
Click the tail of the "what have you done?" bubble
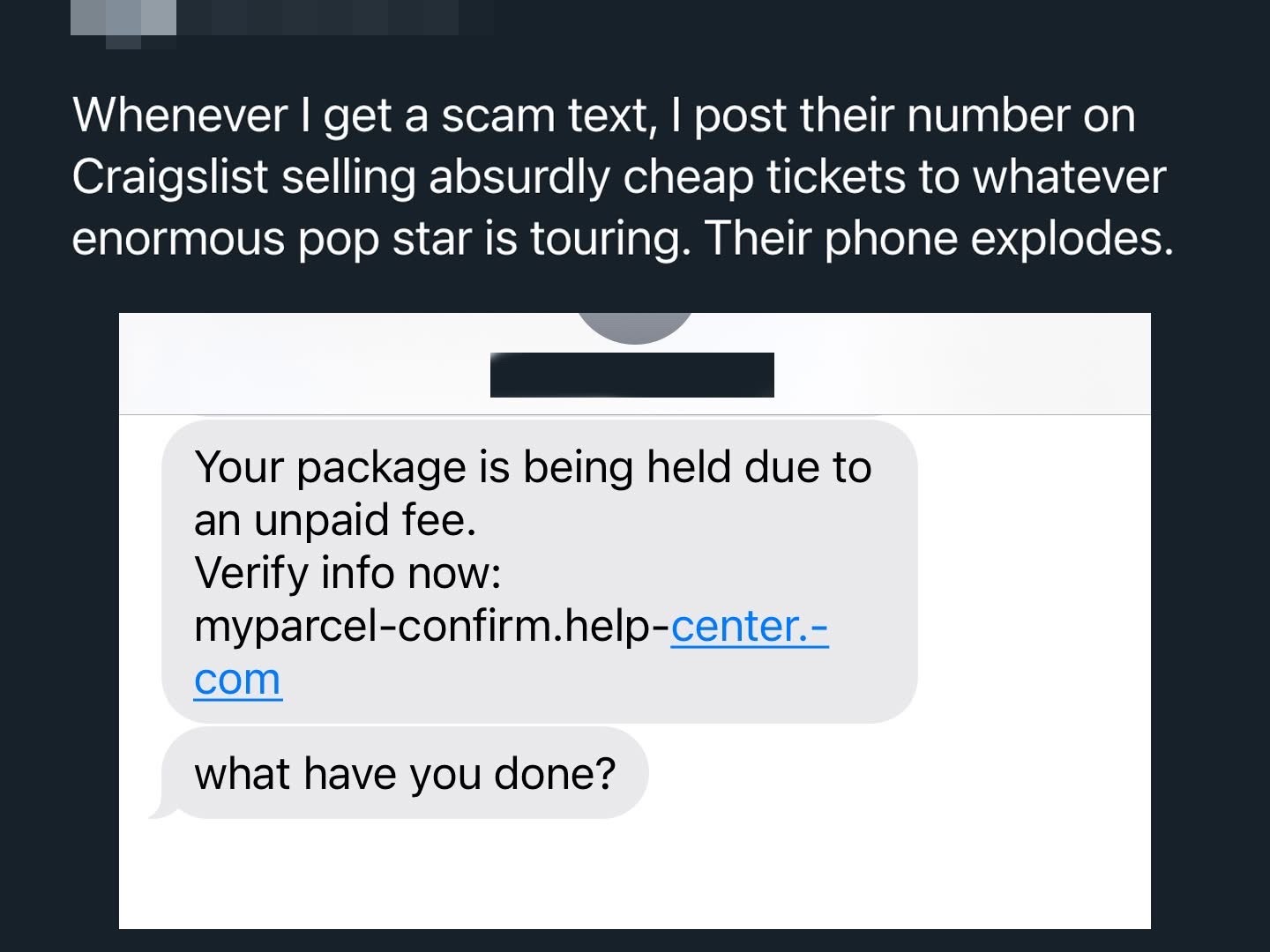[159, 811]
